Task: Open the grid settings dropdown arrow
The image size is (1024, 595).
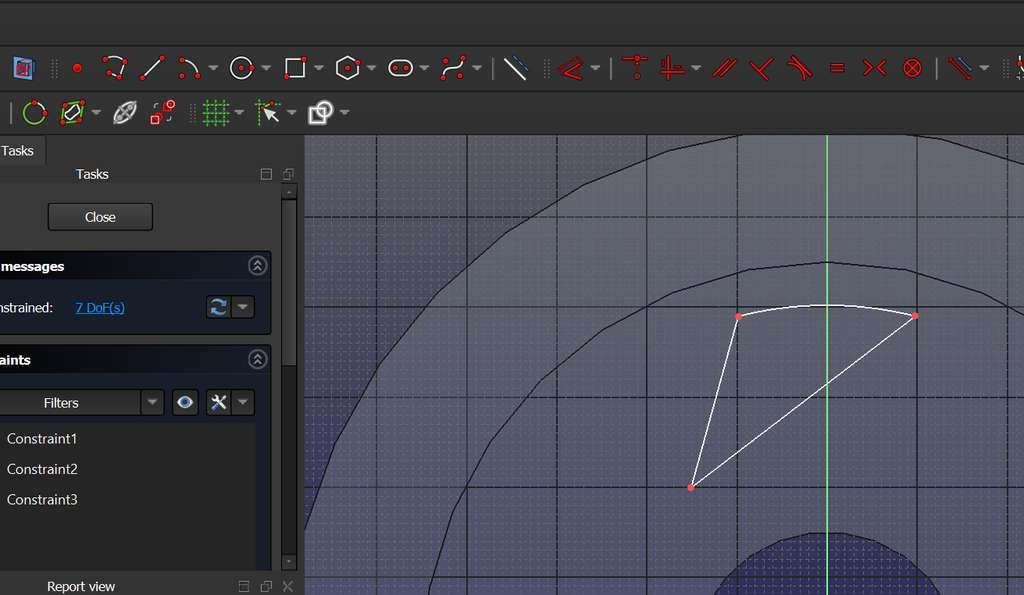Action: [239, 113]
